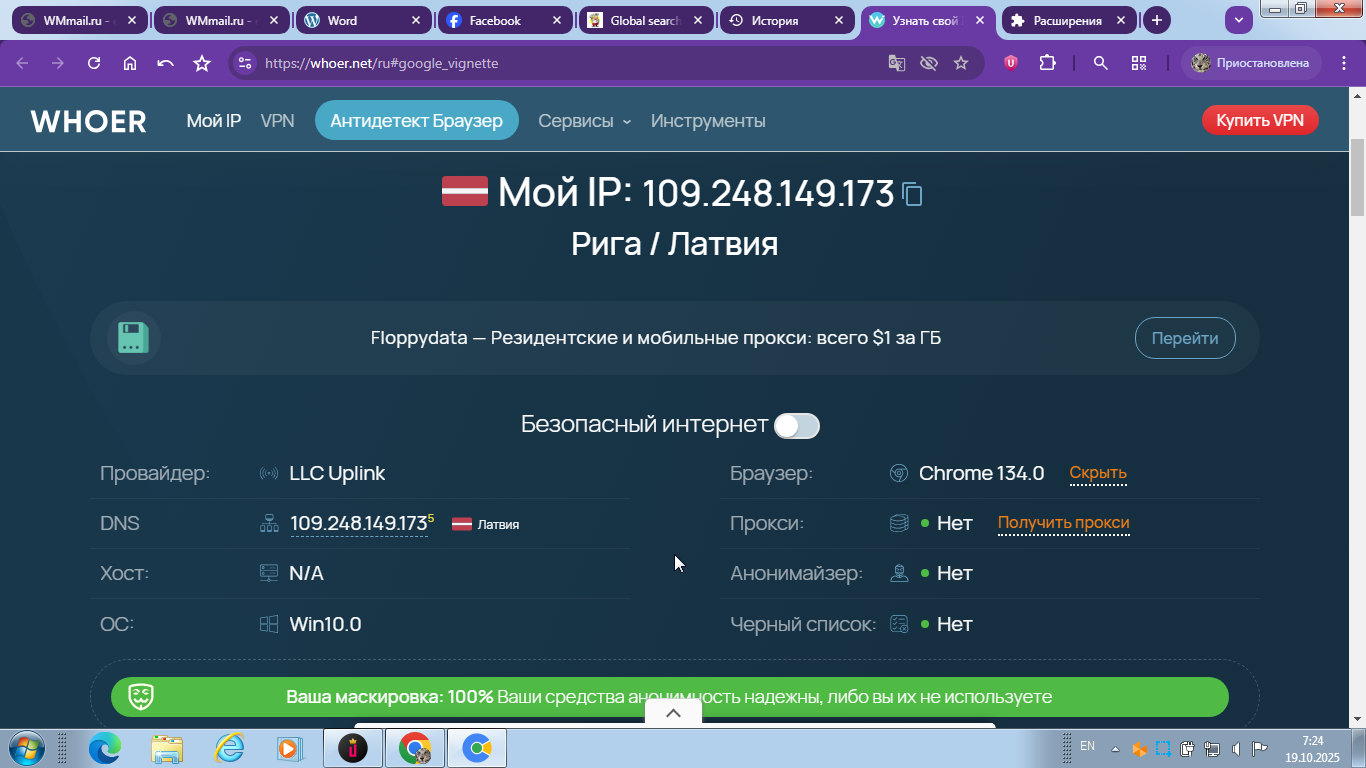This screenshot has height=768, width=1366.
Task: Click the star icon left of the address bar
Action: 202,63
